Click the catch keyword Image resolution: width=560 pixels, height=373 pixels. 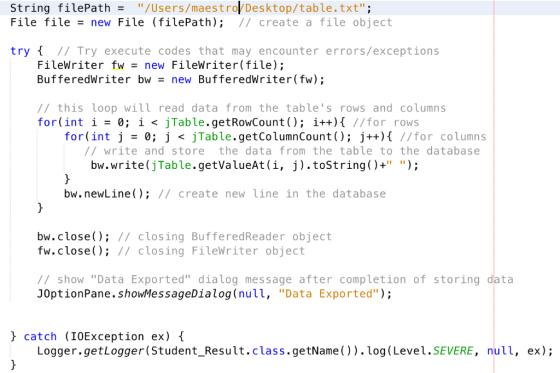coord(40,337)
